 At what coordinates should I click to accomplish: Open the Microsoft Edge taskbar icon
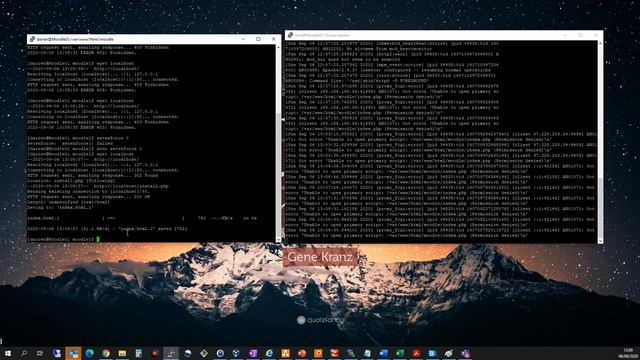pos(89,353)
